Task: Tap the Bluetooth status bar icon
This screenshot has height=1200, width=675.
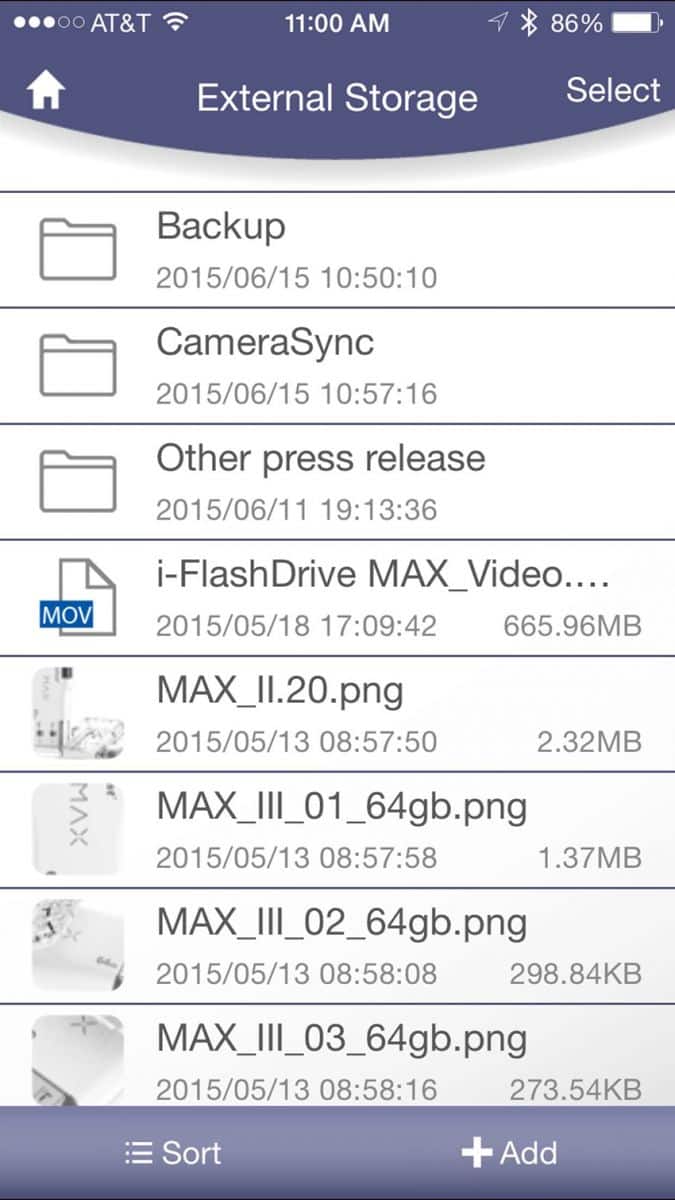Action: point(530,23)
